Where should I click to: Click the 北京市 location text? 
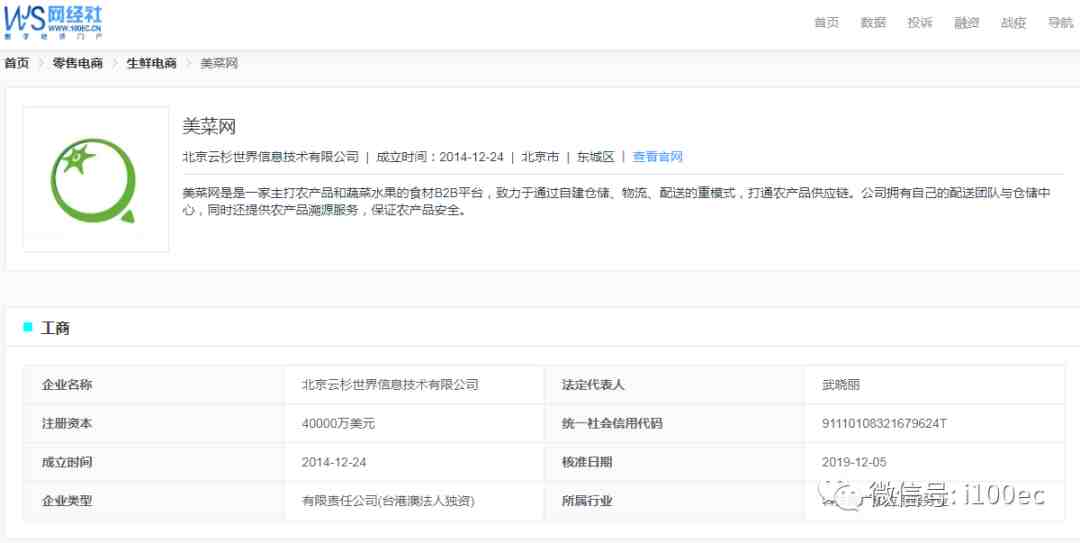[540, 156]
